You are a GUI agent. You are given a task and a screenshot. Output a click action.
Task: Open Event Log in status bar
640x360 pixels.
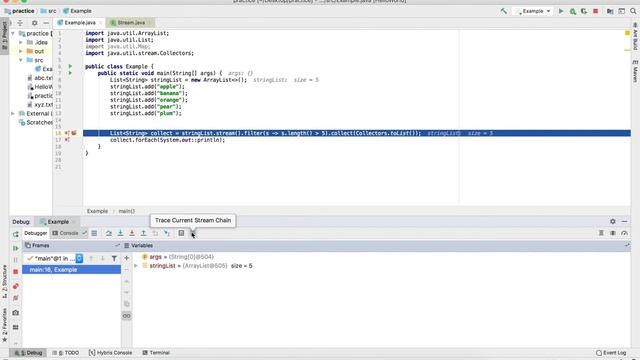611,353
